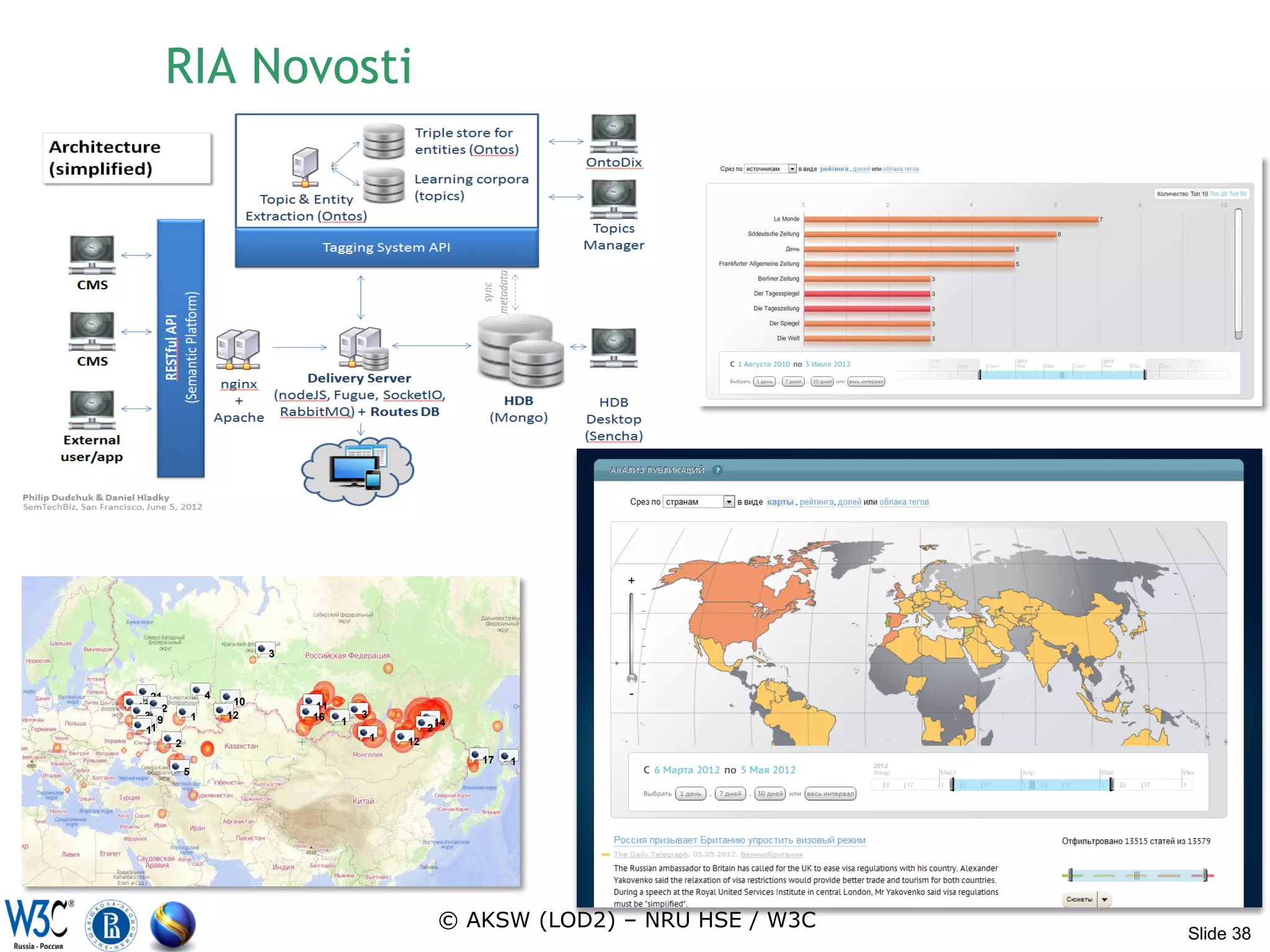Switch view to 'облака тегов' in map panel
This screenshot has width=1270, height=952.
pyautogui.click(x=904, y=502)
